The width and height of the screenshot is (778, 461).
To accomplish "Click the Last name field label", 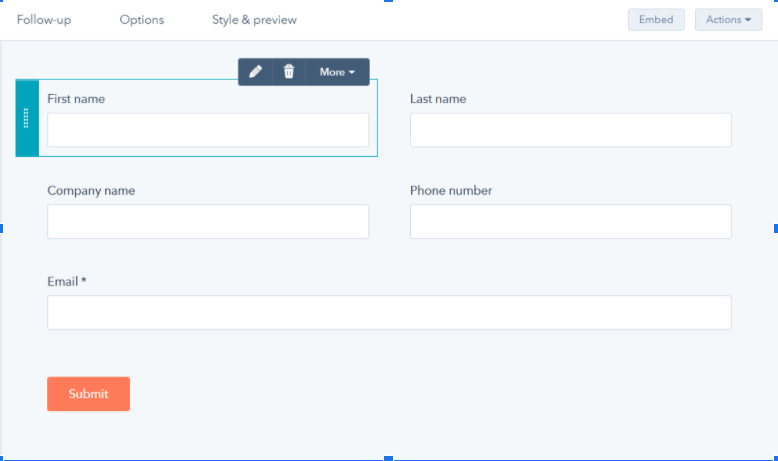I will (438, 99).
